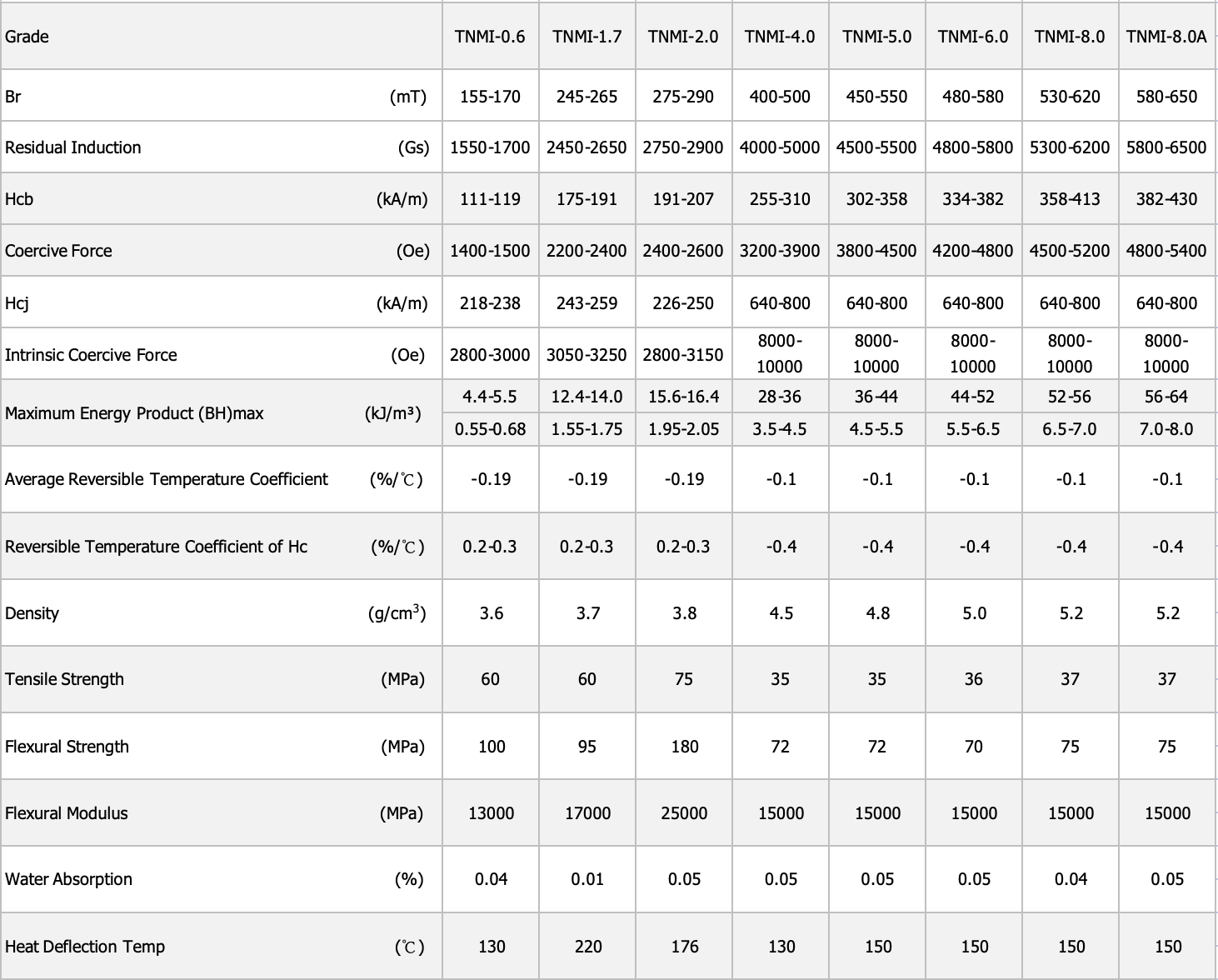The height and width of the screenshot is (980, 1218).
Task: Click the Density row label
Action: click(x=32, y=613)
